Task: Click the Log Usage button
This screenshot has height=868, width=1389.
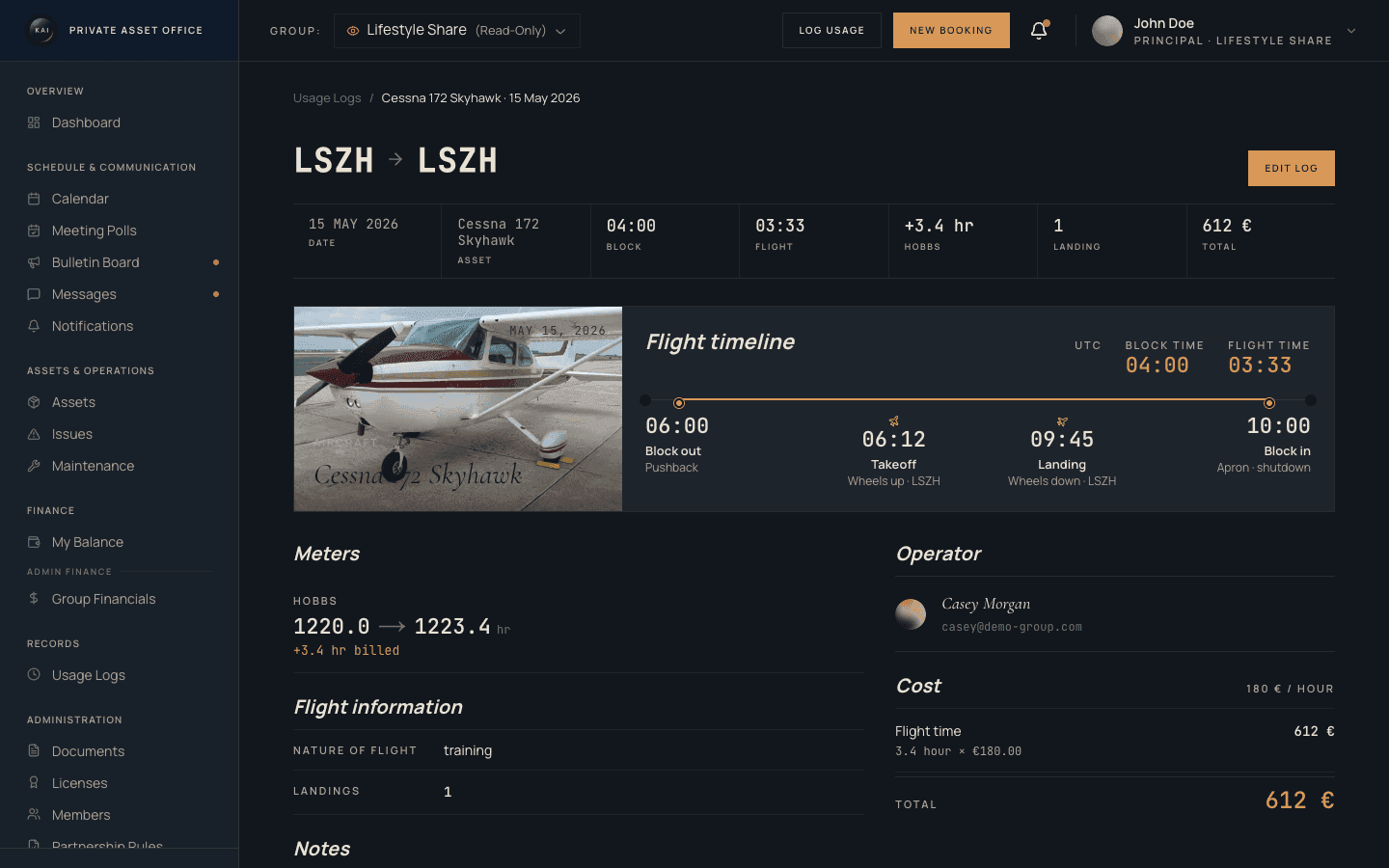Action: (831, 30)
